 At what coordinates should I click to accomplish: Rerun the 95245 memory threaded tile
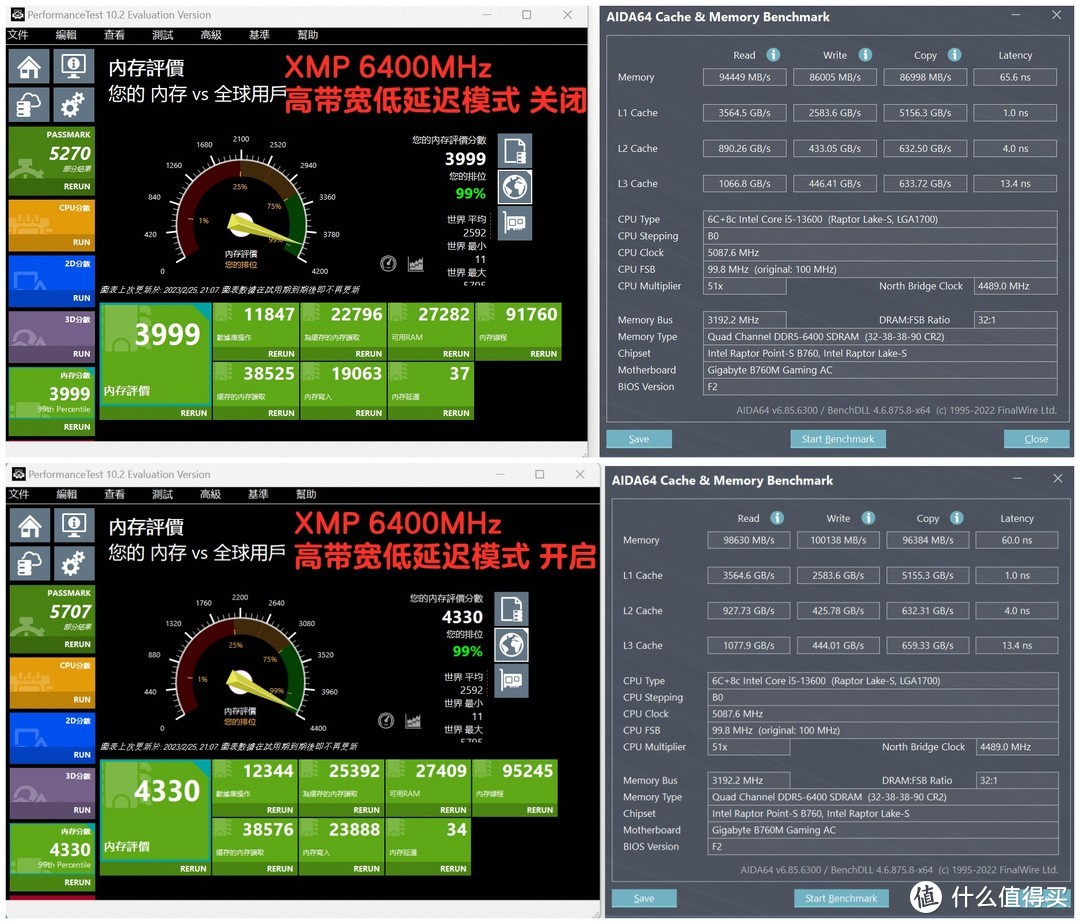pyautogui.click(x=540, y=810)
